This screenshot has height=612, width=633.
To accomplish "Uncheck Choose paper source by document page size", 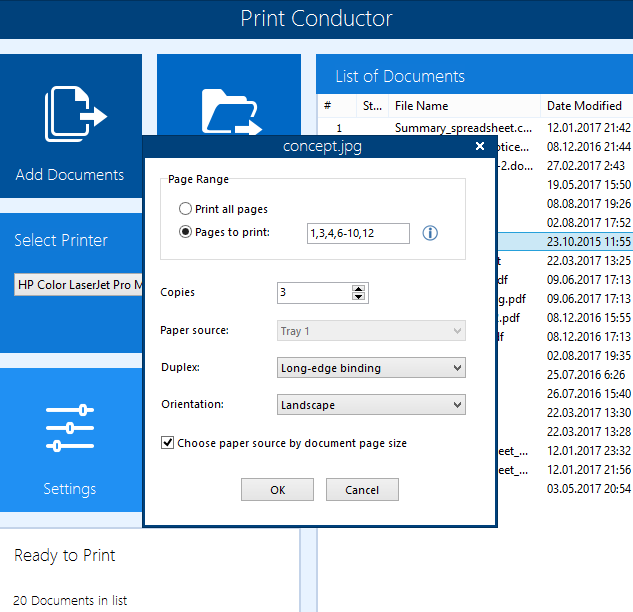I will (168, 442).
